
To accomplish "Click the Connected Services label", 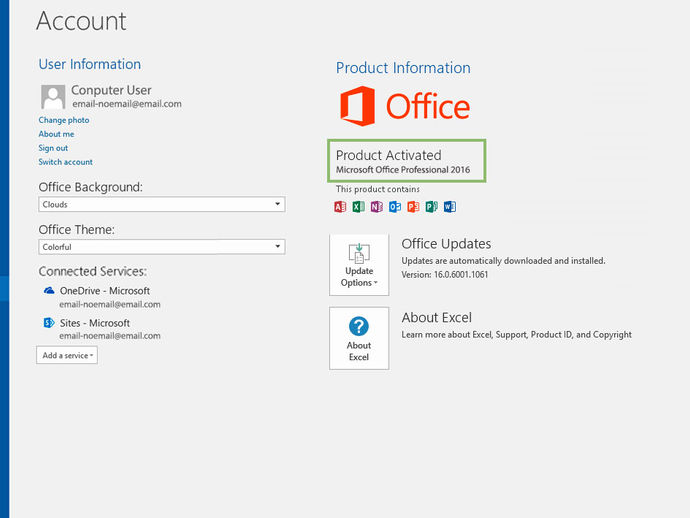I will click(x=92, y=272).
